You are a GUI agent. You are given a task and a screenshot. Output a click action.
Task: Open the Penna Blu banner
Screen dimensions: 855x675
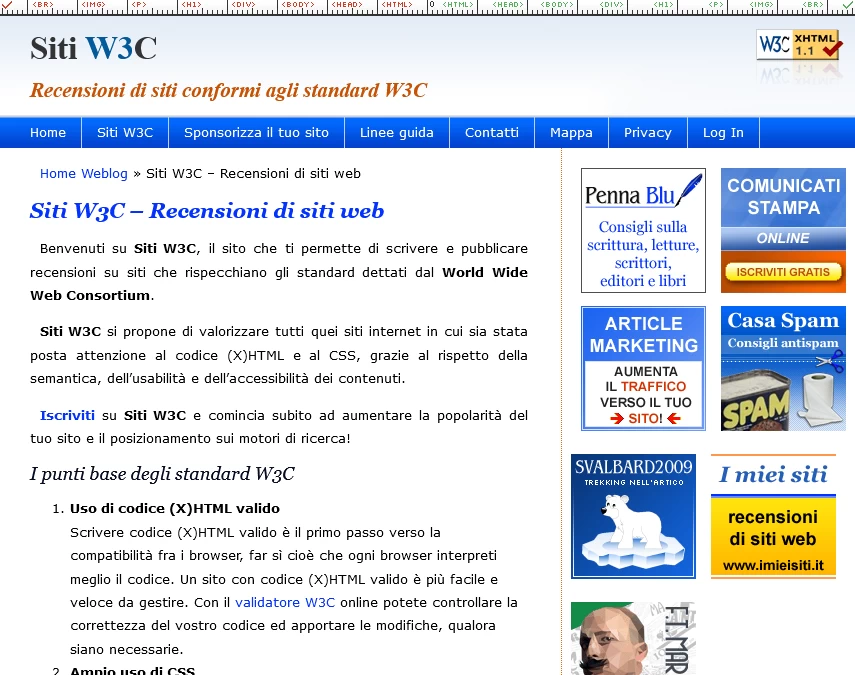[643, 230]
